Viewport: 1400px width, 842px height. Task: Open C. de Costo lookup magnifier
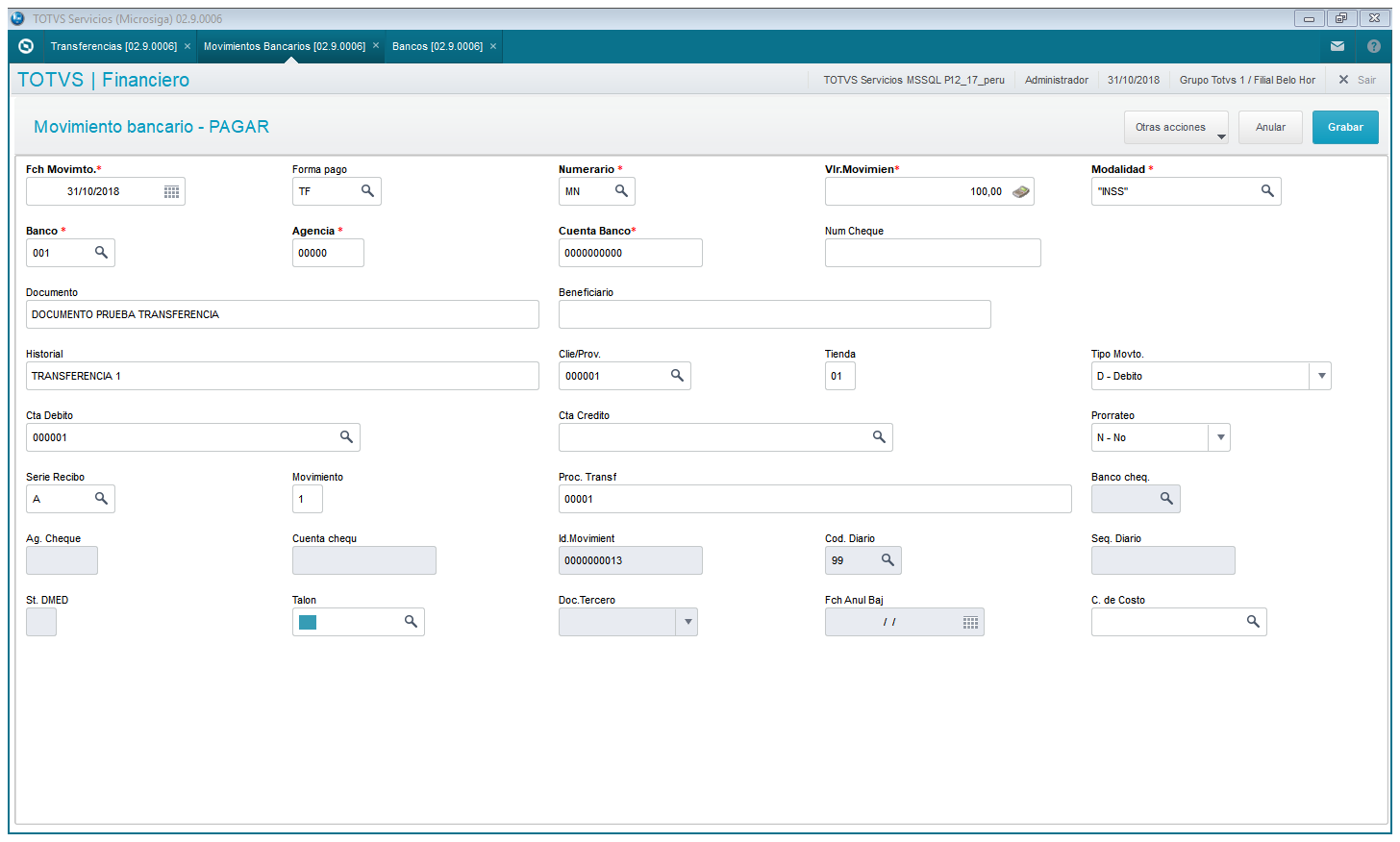[x=1253, y=622]
